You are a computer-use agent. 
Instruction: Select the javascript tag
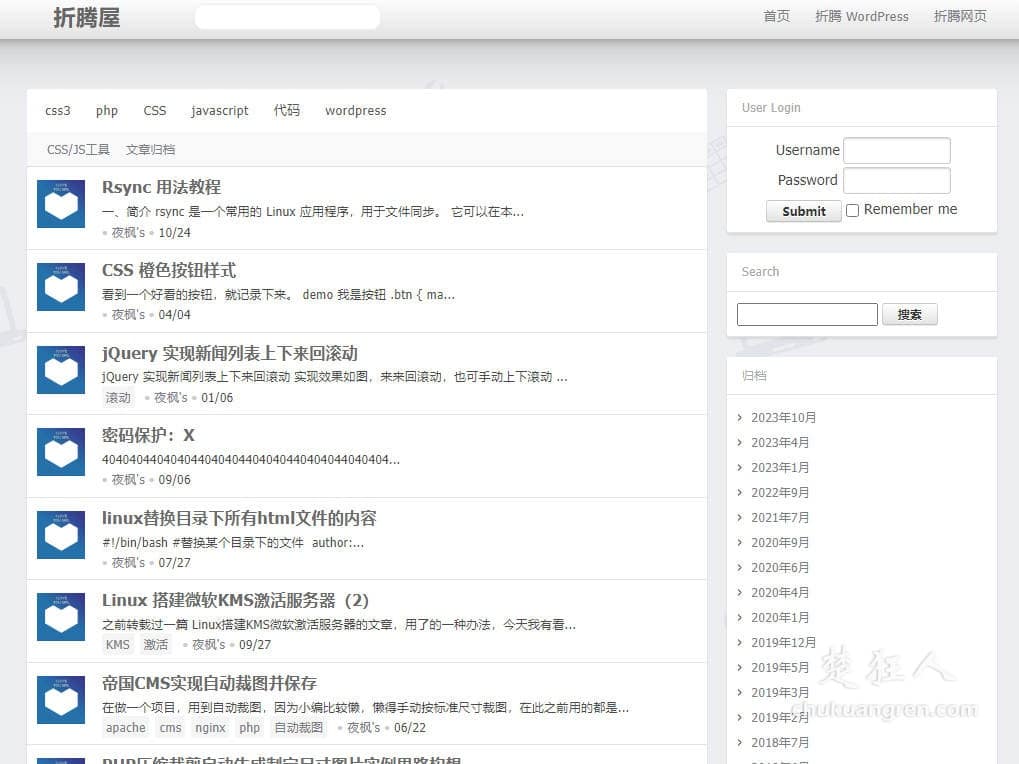[x=219, y=110]
